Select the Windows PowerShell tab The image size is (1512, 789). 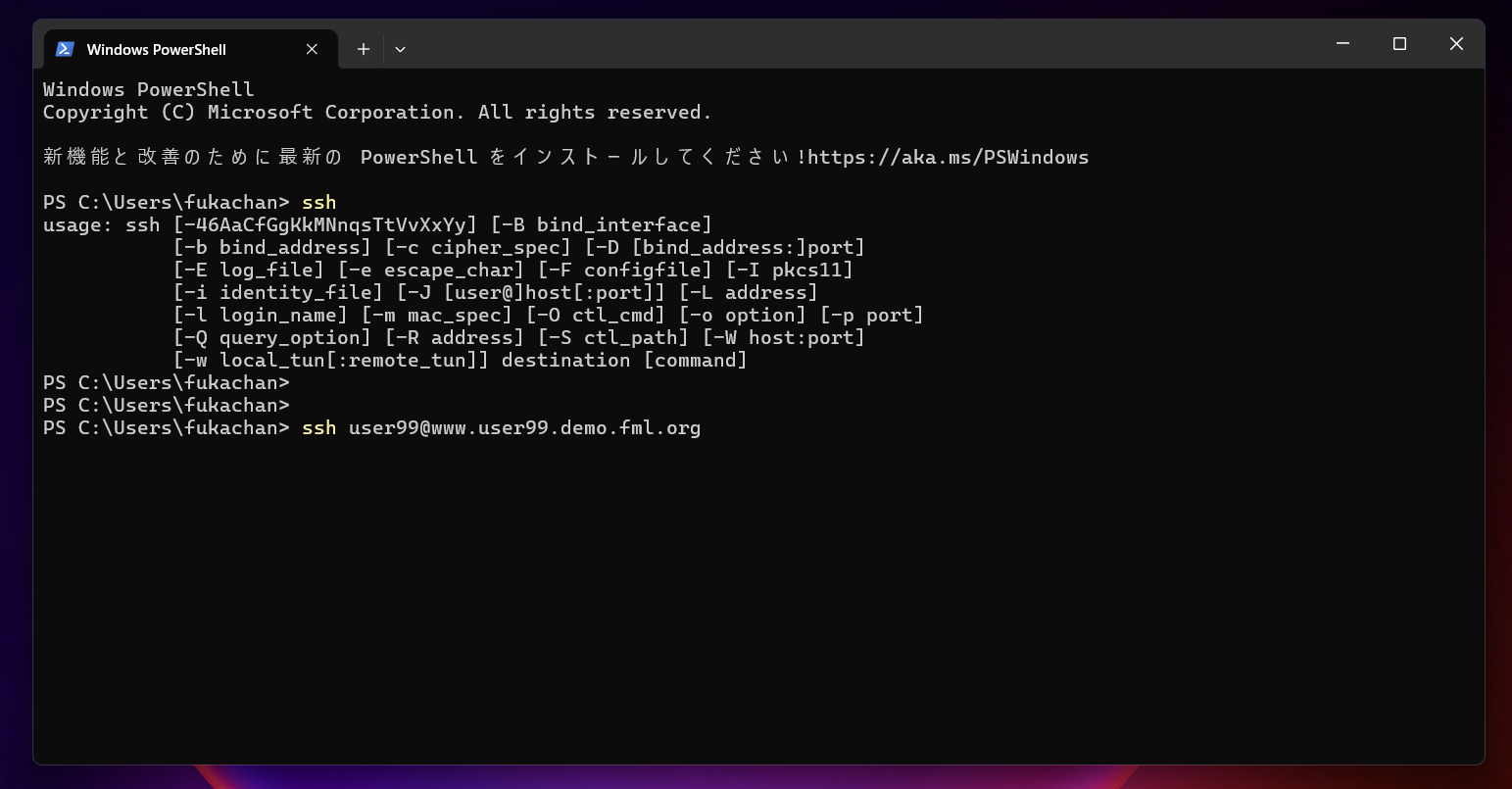191,49
